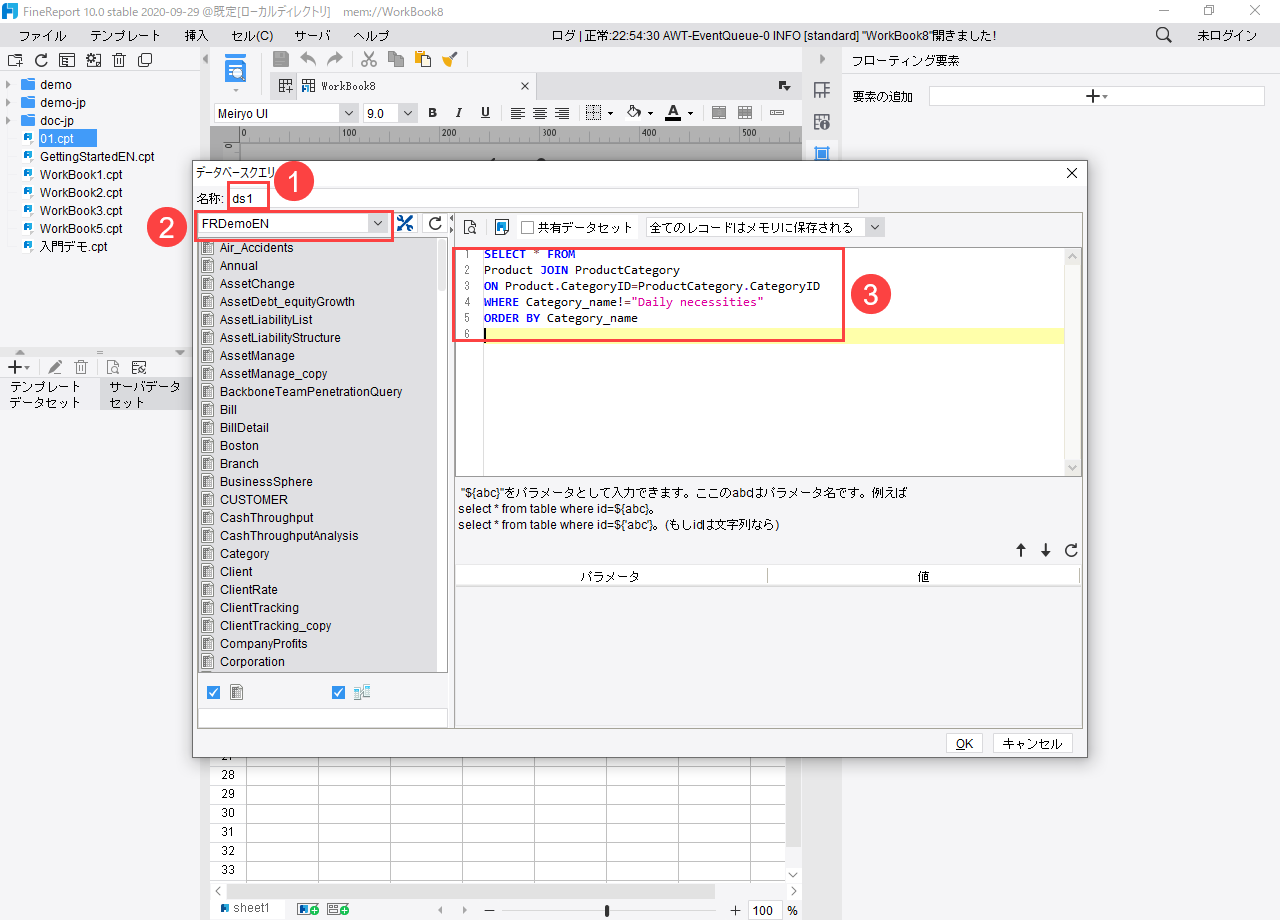Open the FRDemoEN connection dropdown
Screen dimensions: 1280x920
coord(378,224)
